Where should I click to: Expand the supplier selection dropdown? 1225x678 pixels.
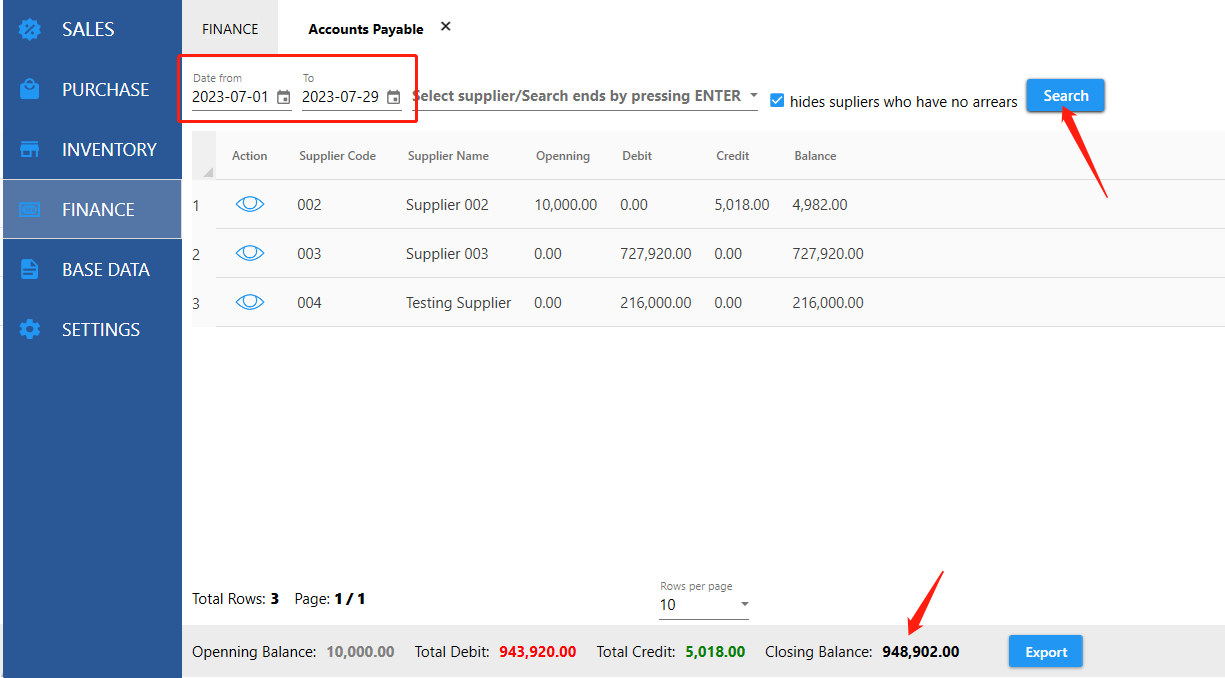tap(751, 96)
